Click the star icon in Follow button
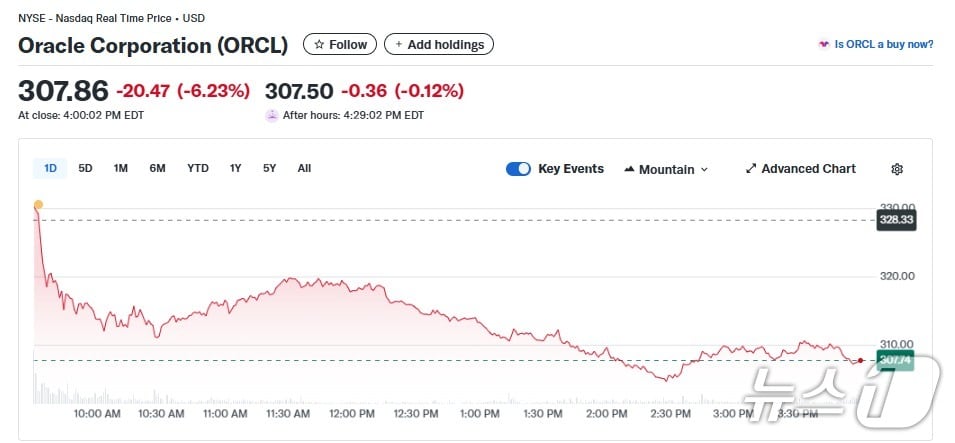The image size is (955, 443). 320,45
